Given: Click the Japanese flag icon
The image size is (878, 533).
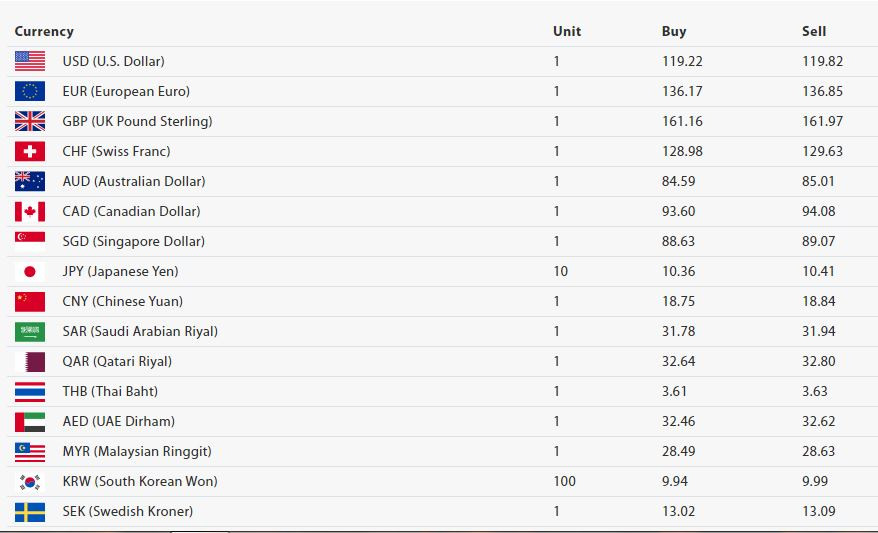Looking at the screenshot, I should pyautogui.click(x=30, y=272).
